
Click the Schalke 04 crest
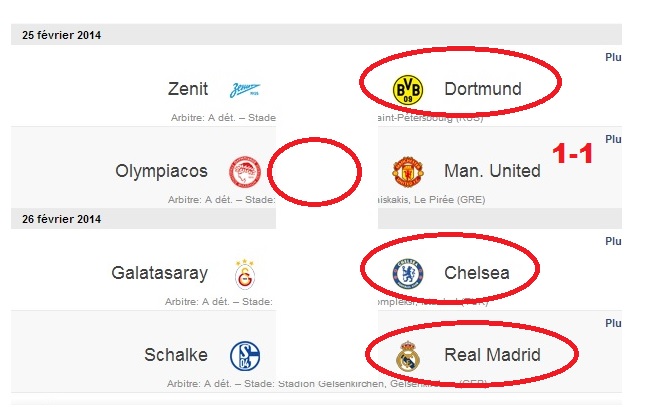pos(245,356)
